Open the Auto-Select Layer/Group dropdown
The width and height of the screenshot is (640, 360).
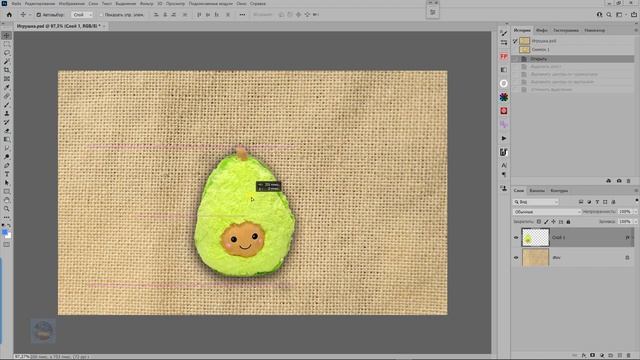(82, 15)
